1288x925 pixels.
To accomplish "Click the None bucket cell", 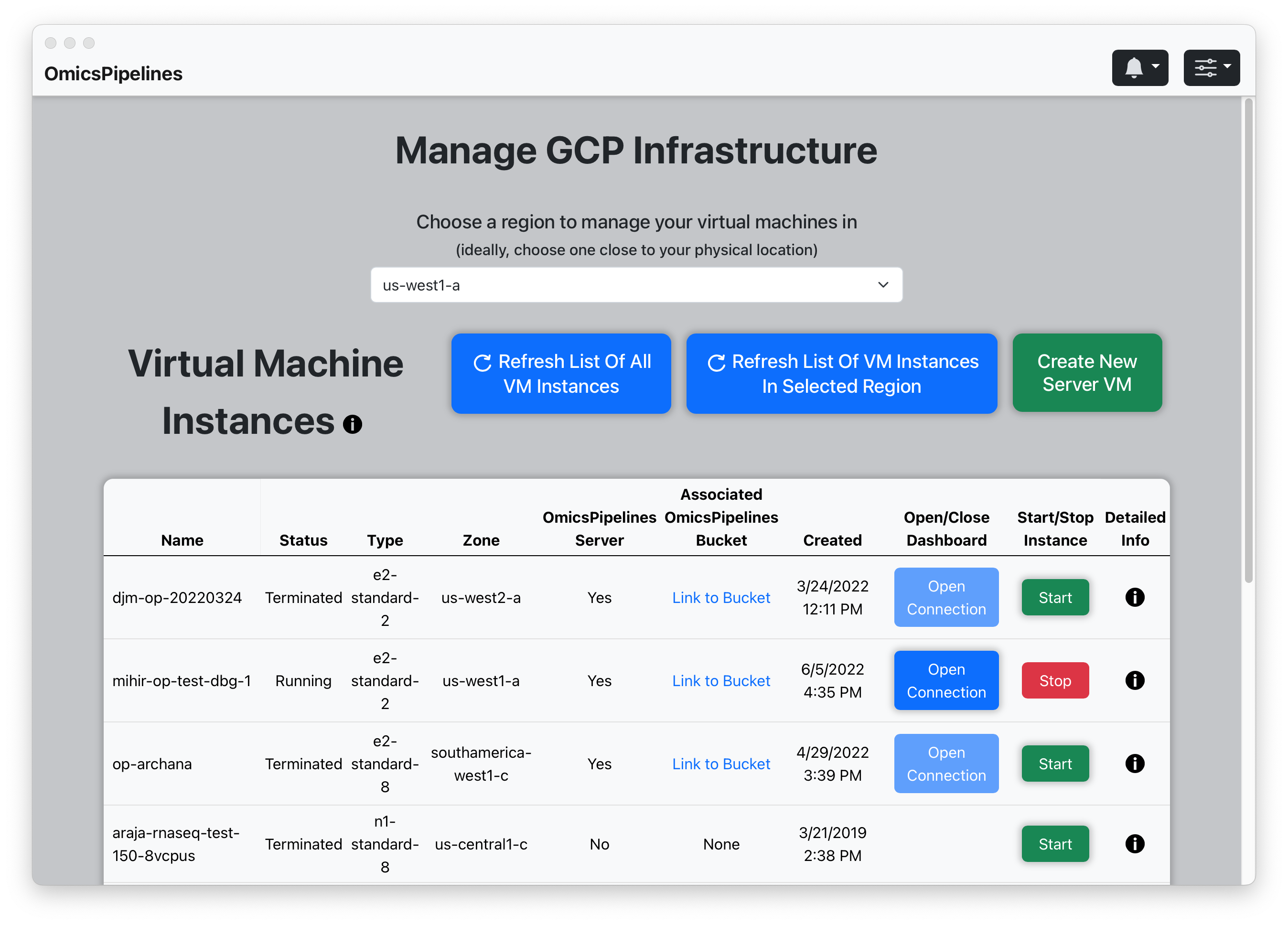I will click(x=720, y=843).
